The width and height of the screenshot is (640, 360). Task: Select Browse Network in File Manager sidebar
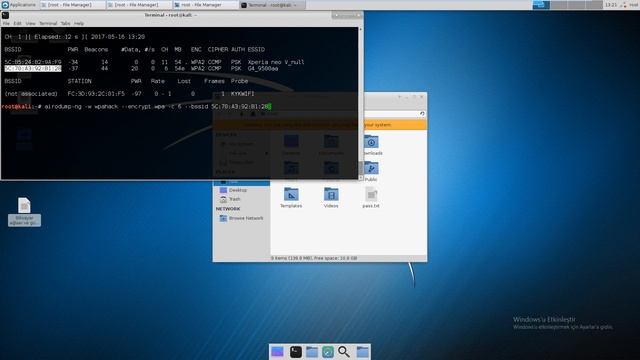coord(242,218)
